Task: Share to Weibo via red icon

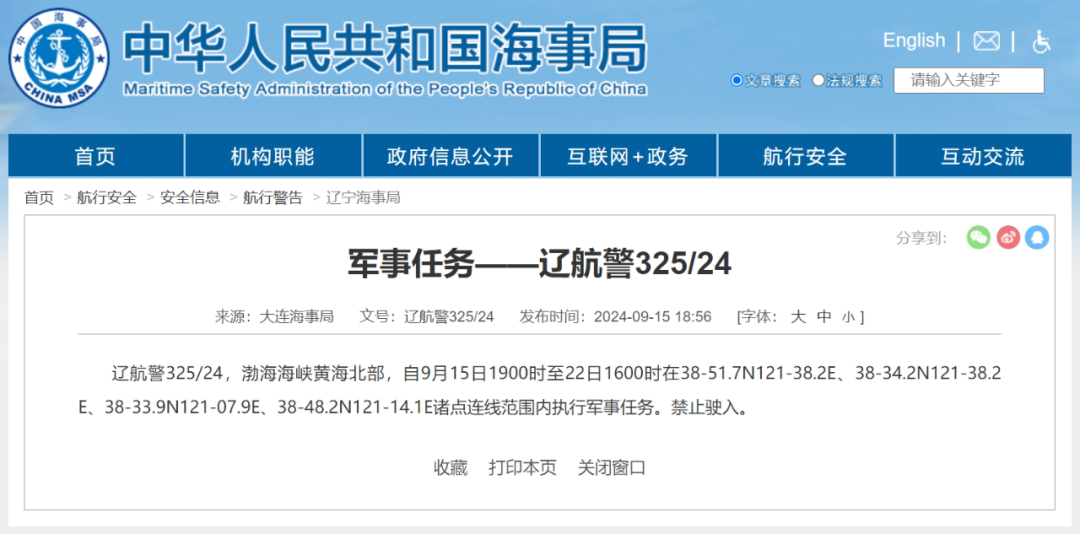Action: [x=1008, y=238]
